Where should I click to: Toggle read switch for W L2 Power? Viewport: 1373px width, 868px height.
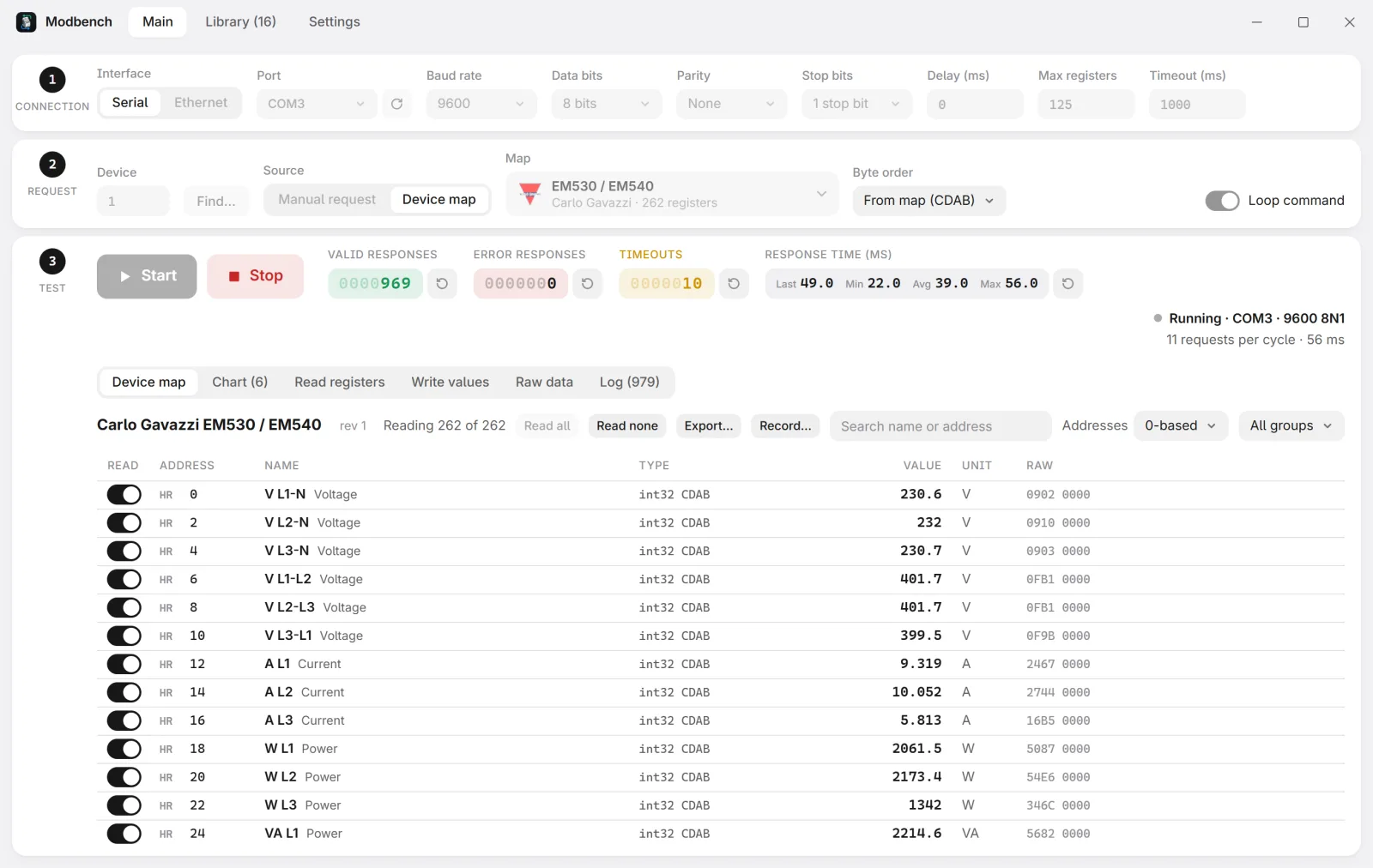(124, 778)
